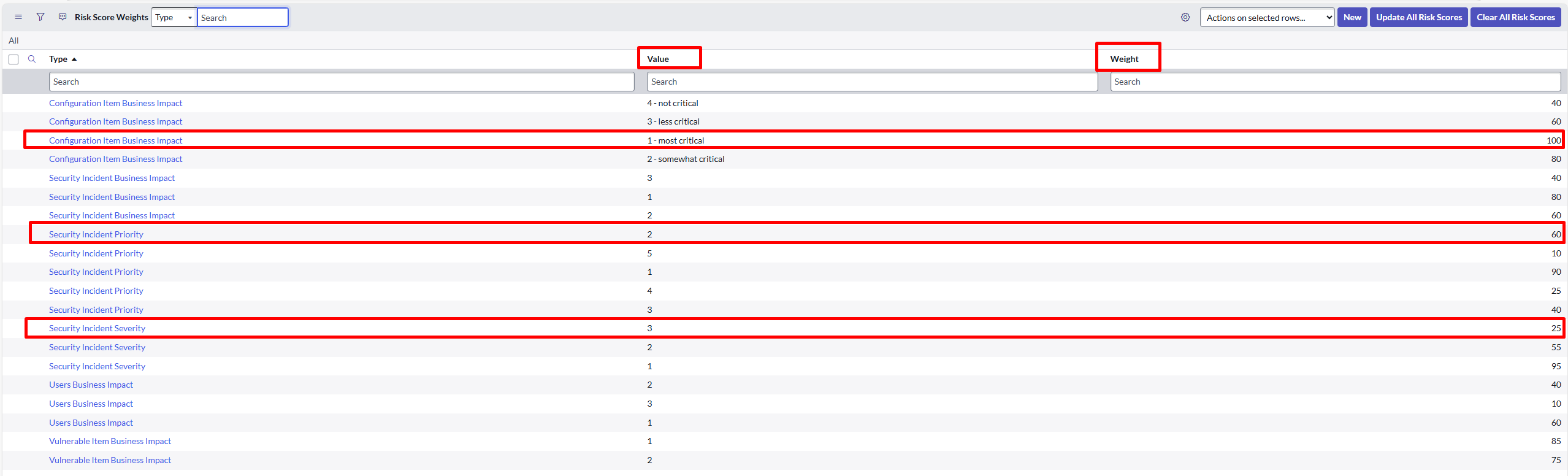Click the weight 100 cell
The width and height of the screenshot is (1568, 476).
1553,140
